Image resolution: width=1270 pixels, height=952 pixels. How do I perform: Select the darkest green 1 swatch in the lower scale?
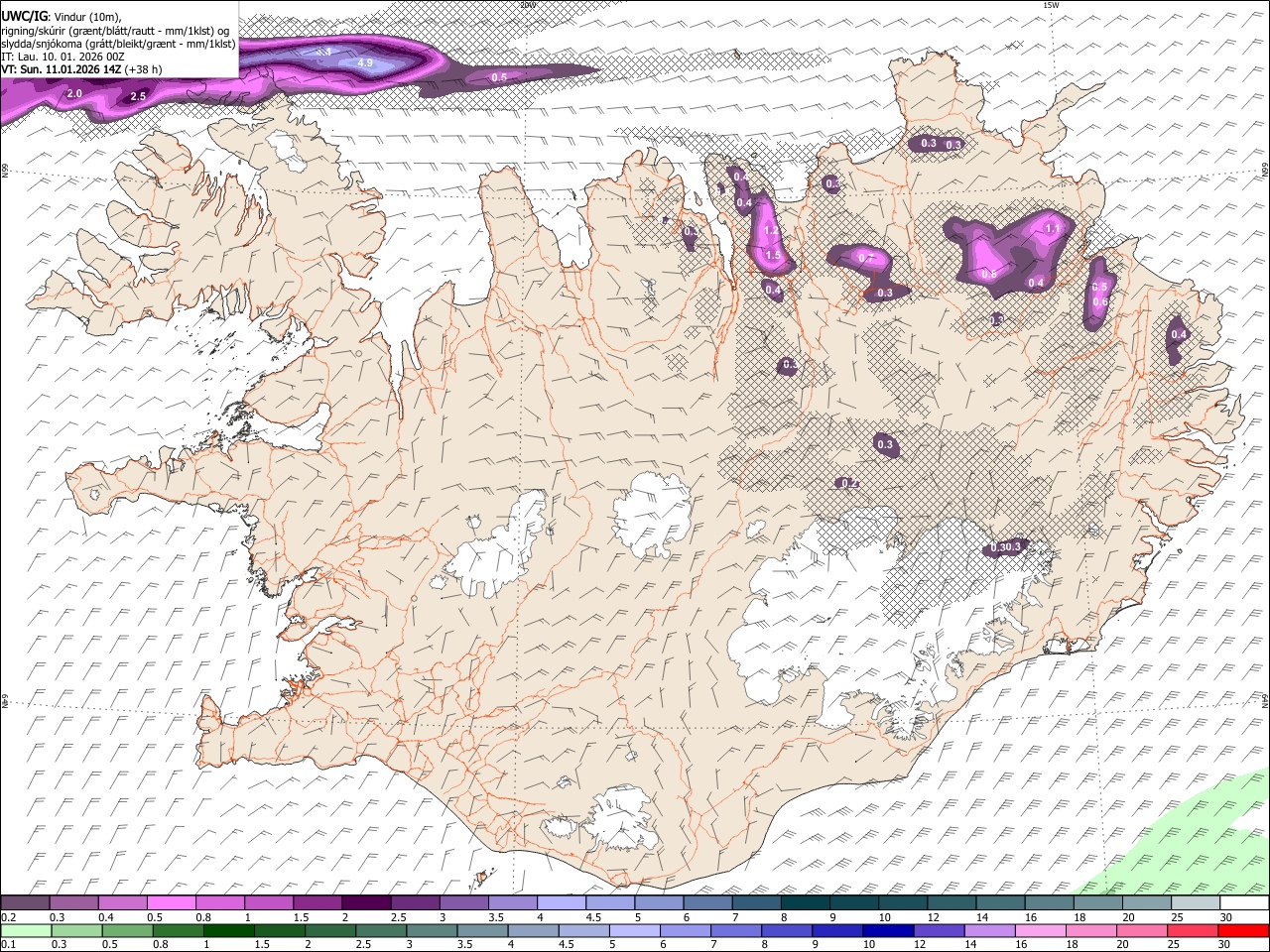click(x=229, y=930)
